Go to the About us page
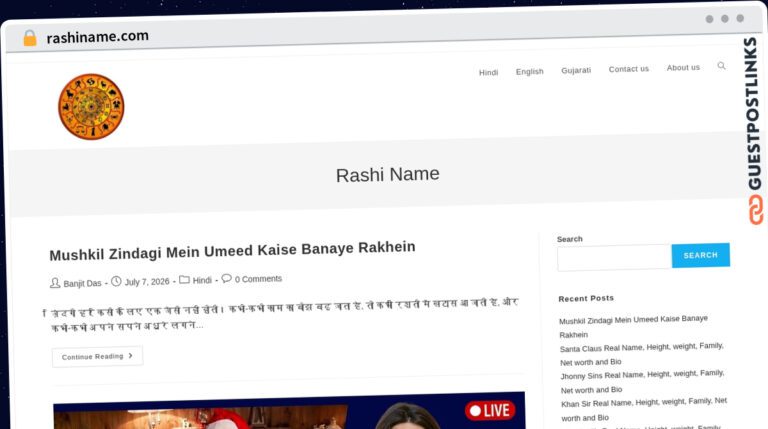The height and width of the screenshot is (429, 768). (x=683, y=68)
